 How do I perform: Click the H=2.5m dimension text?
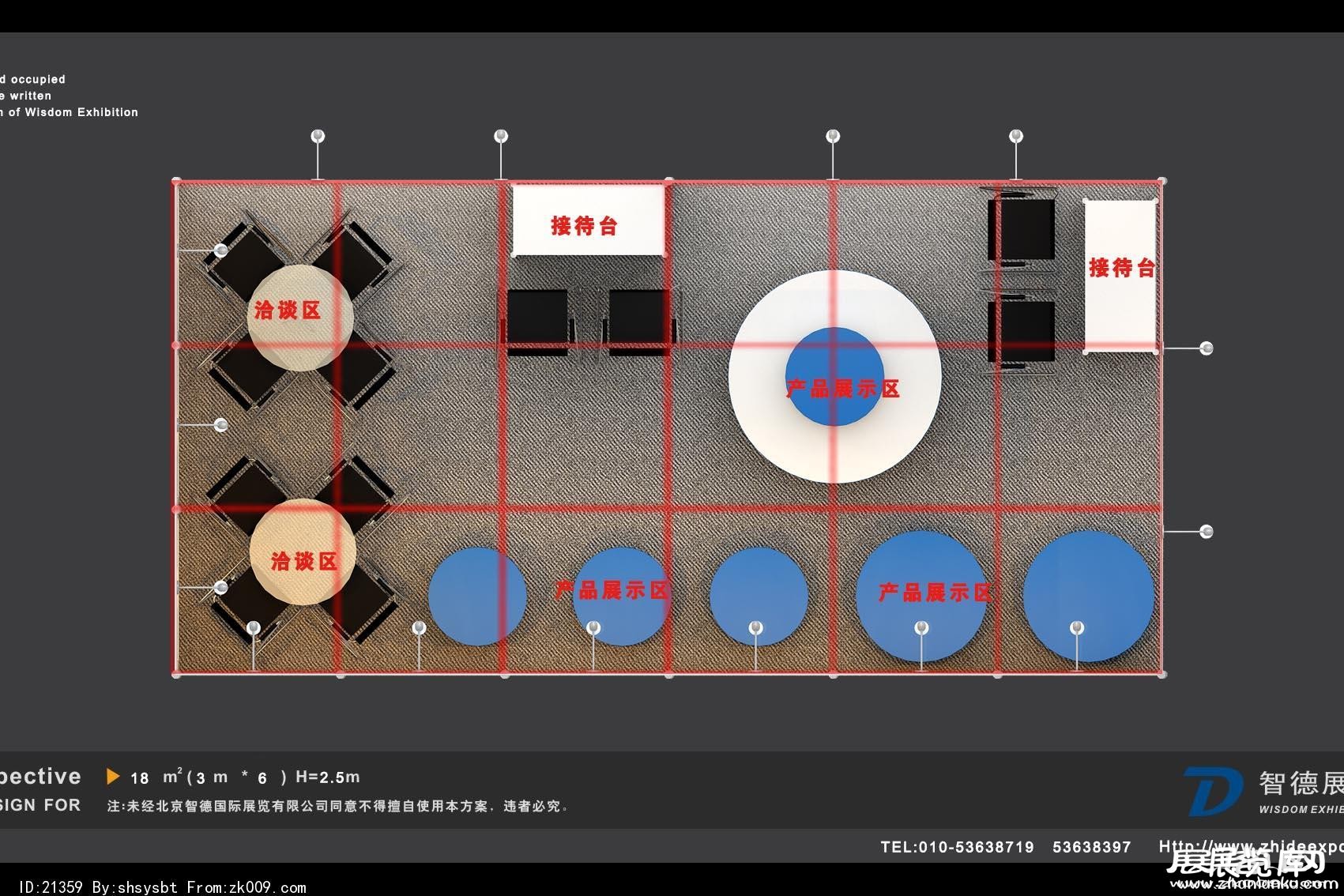coord(327,777)
